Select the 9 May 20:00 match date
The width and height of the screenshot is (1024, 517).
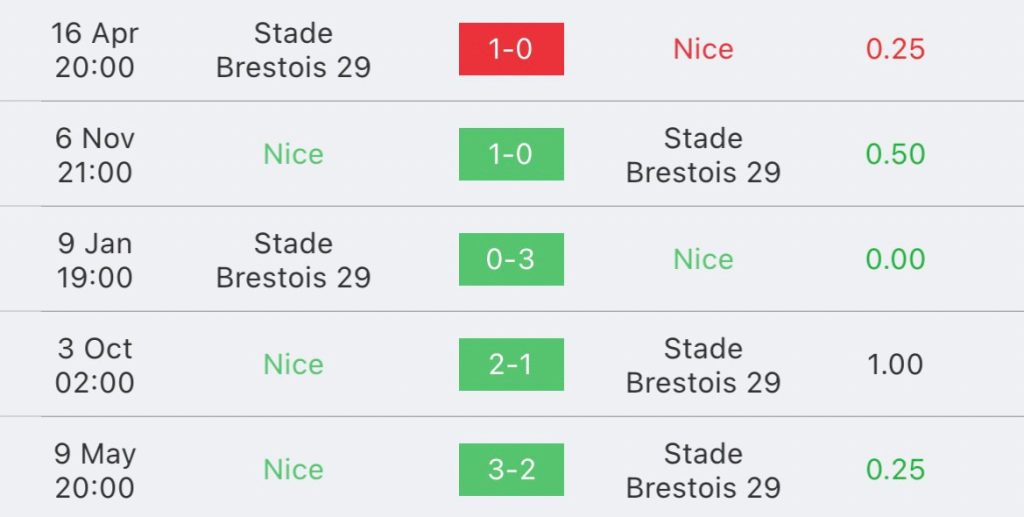click(x=94, y=470)
